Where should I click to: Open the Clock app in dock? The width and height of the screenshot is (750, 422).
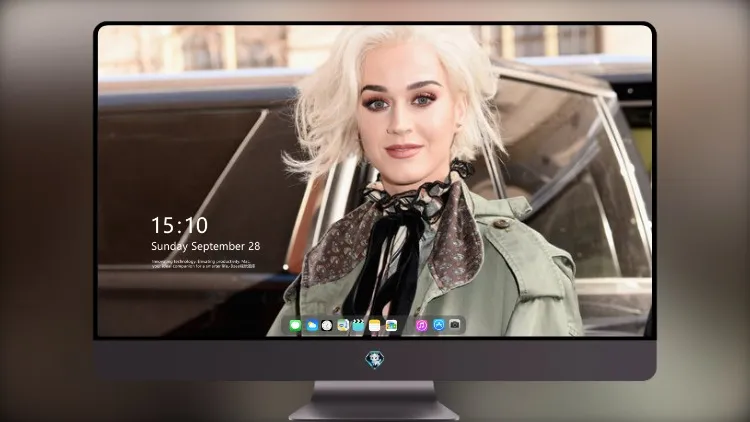pyautogui.click(x=327, y=325)
